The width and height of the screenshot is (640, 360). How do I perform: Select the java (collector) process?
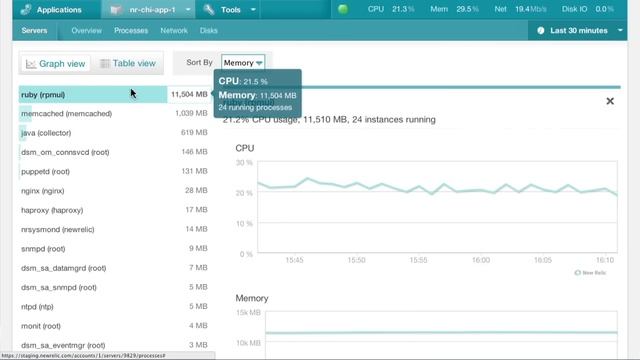114,133
